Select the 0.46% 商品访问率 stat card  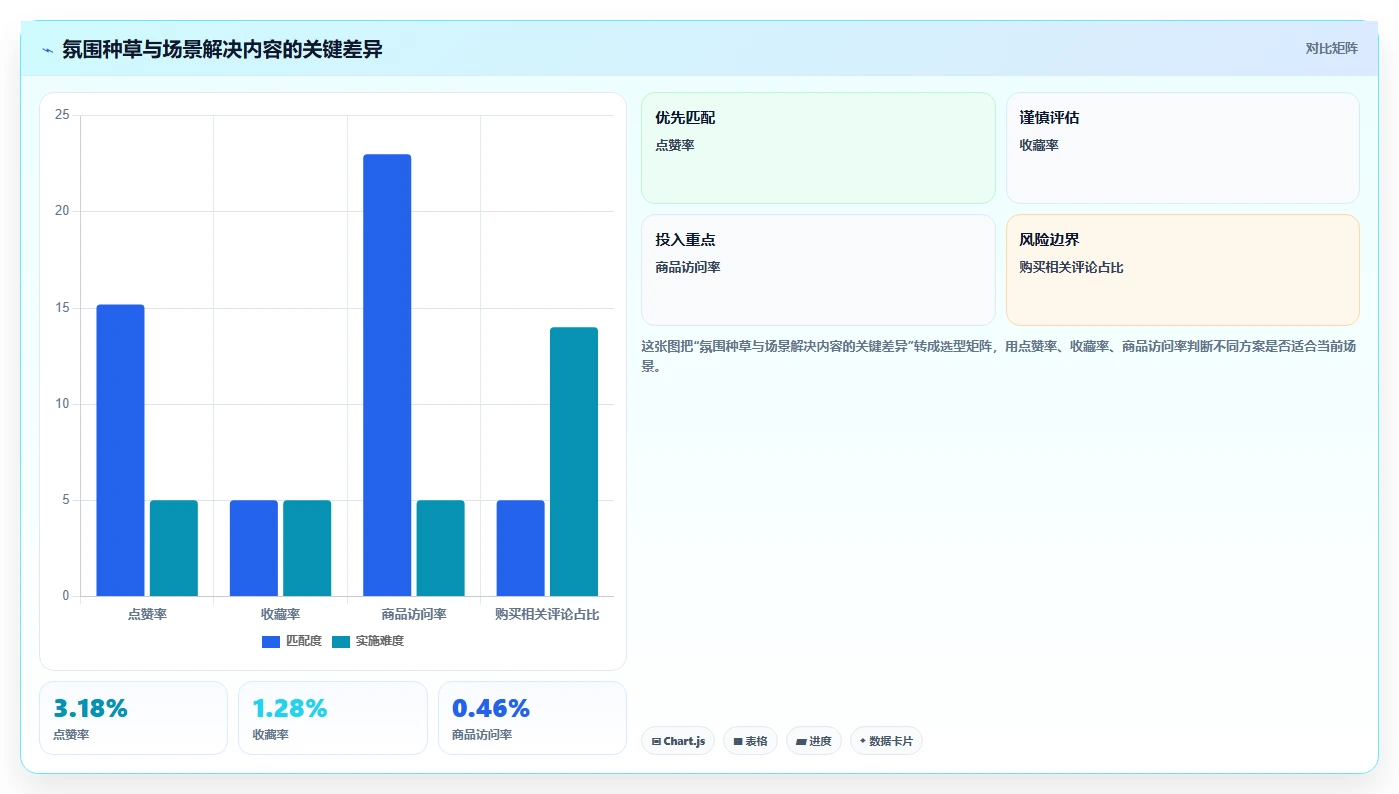pyautogui.click(x=532, y=718)
